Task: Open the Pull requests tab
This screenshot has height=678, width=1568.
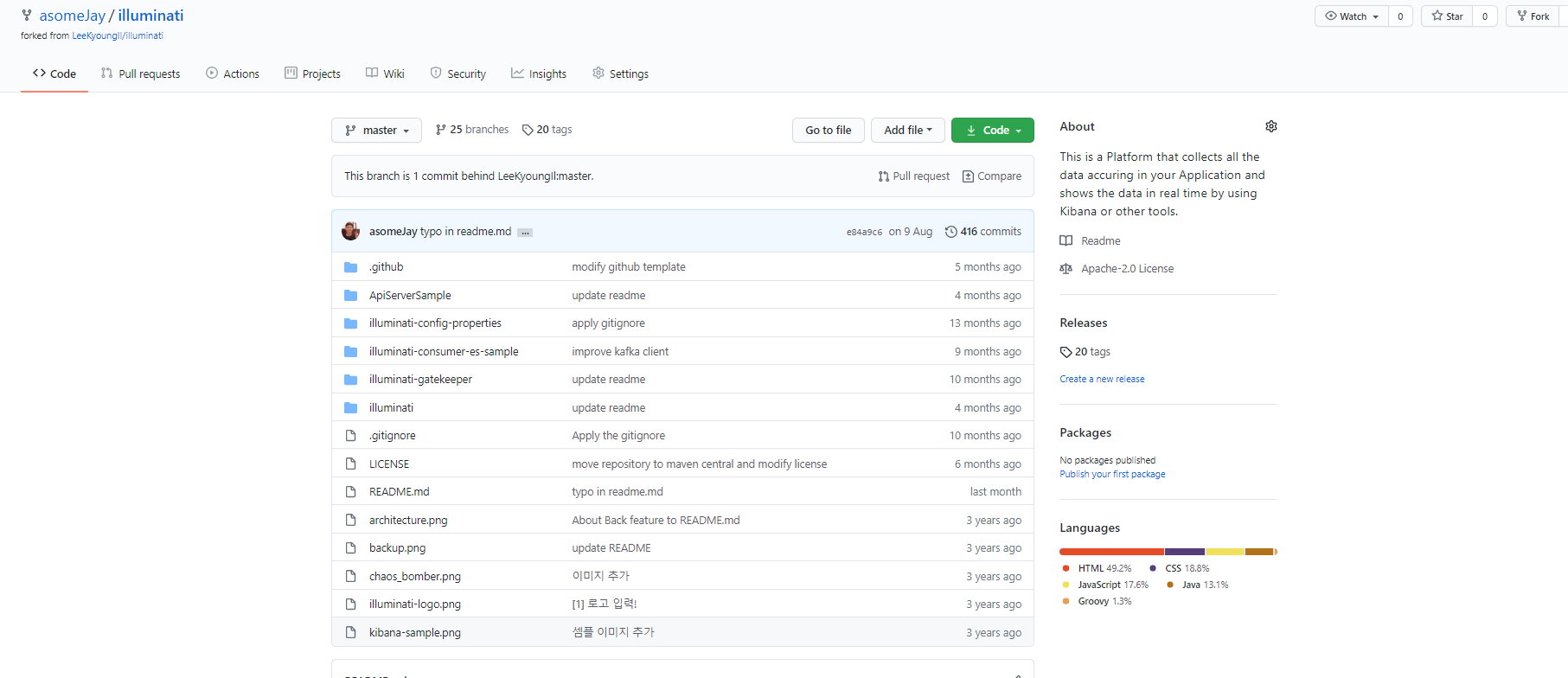Action: [140, 74]
